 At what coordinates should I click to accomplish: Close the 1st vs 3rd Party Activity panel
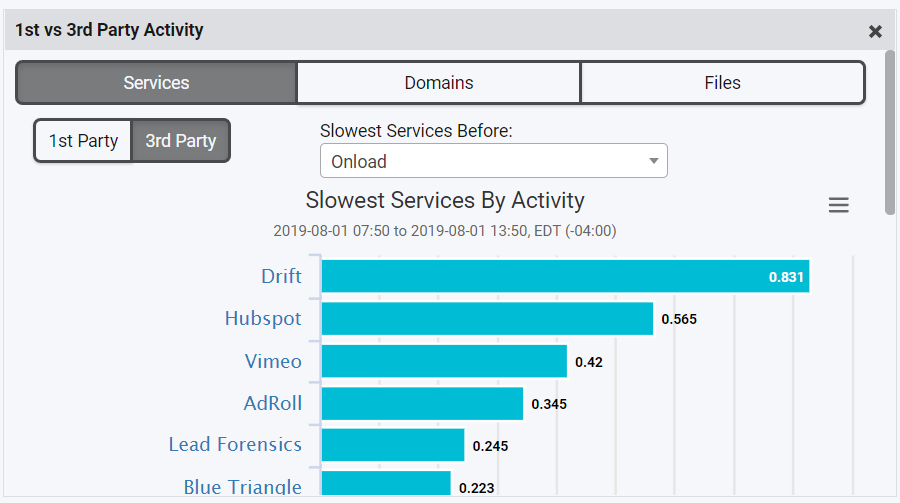pyautogui.click(x=875, y=32)
